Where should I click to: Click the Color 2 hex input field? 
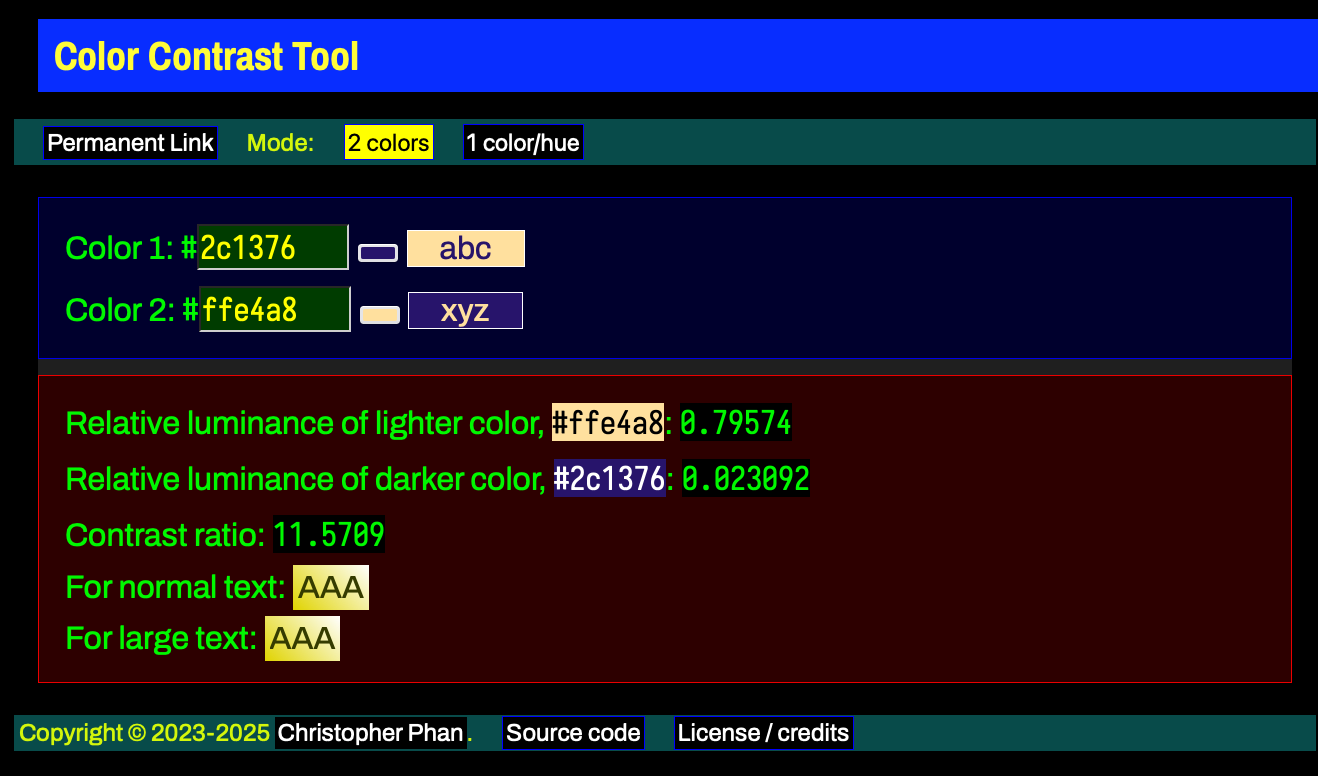click(274, 309)
